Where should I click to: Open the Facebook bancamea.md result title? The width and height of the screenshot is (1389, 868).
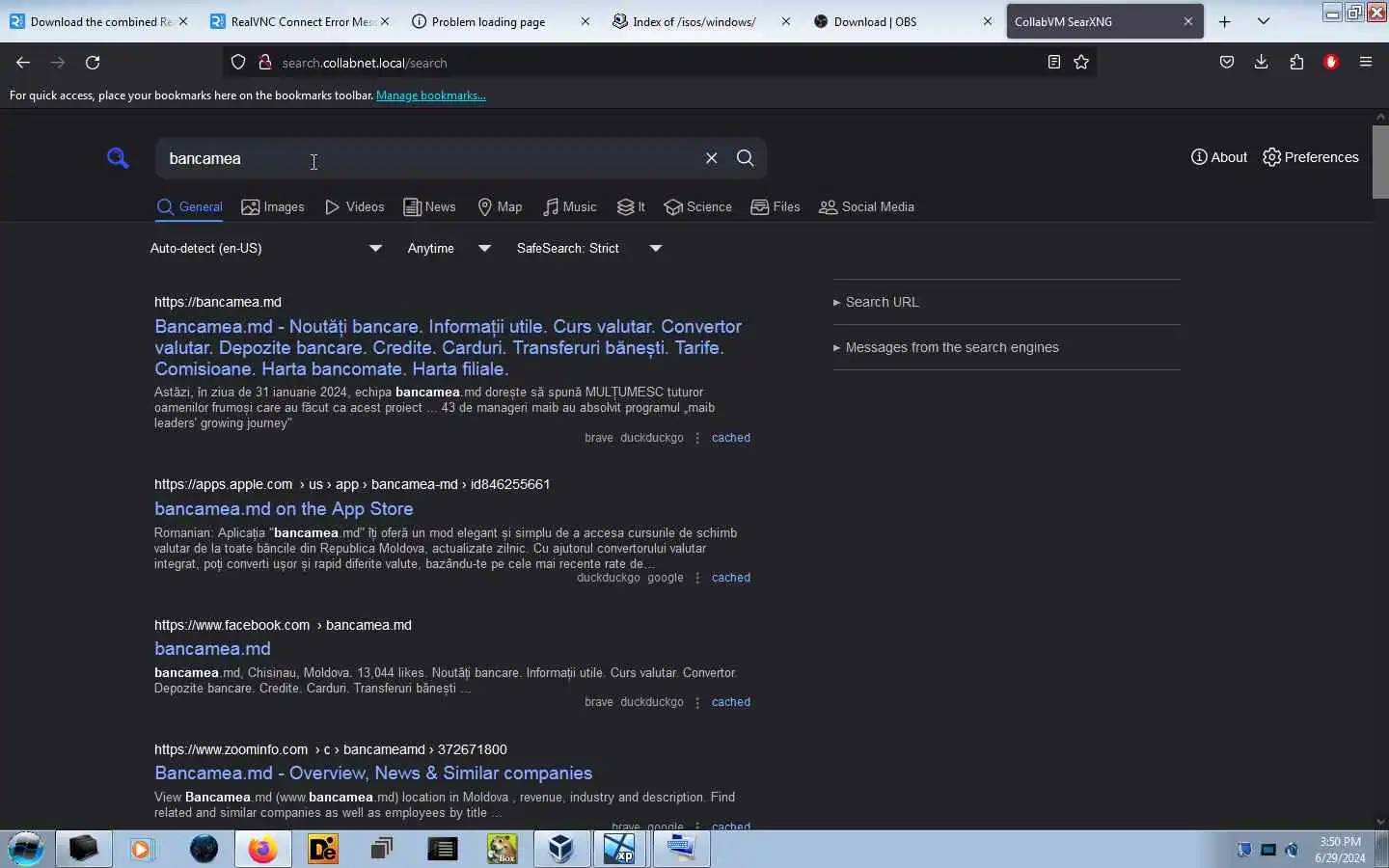(212, 649)
